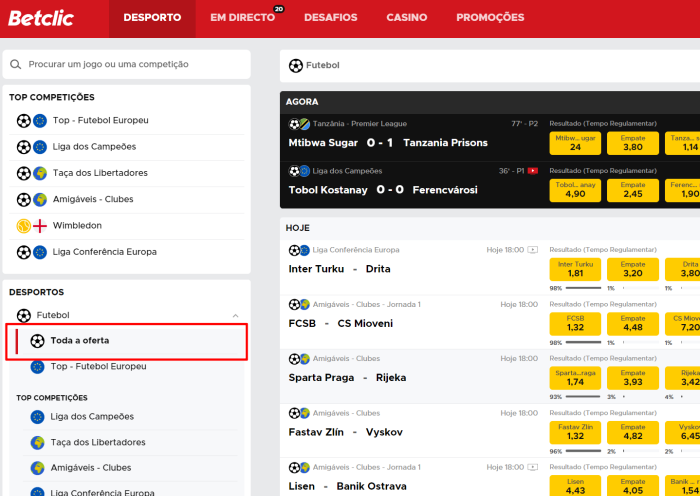This screenshot has width=700, height=496.
Task: Click globe icon beside Taça dos Libertadores top entry
Action: (40, 173)
